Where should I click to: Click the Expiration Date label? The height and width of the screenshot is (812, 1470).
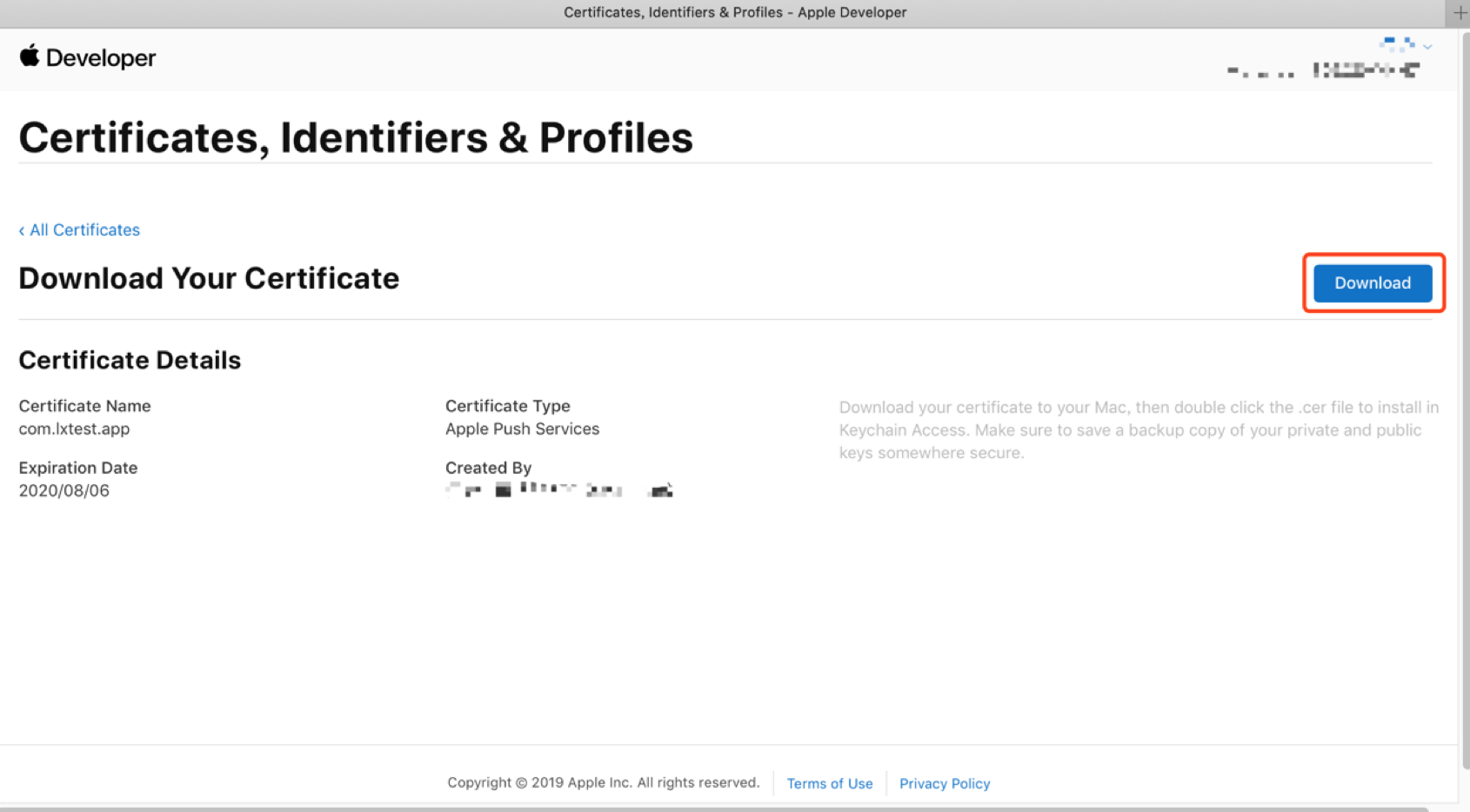tap(77, 468)
